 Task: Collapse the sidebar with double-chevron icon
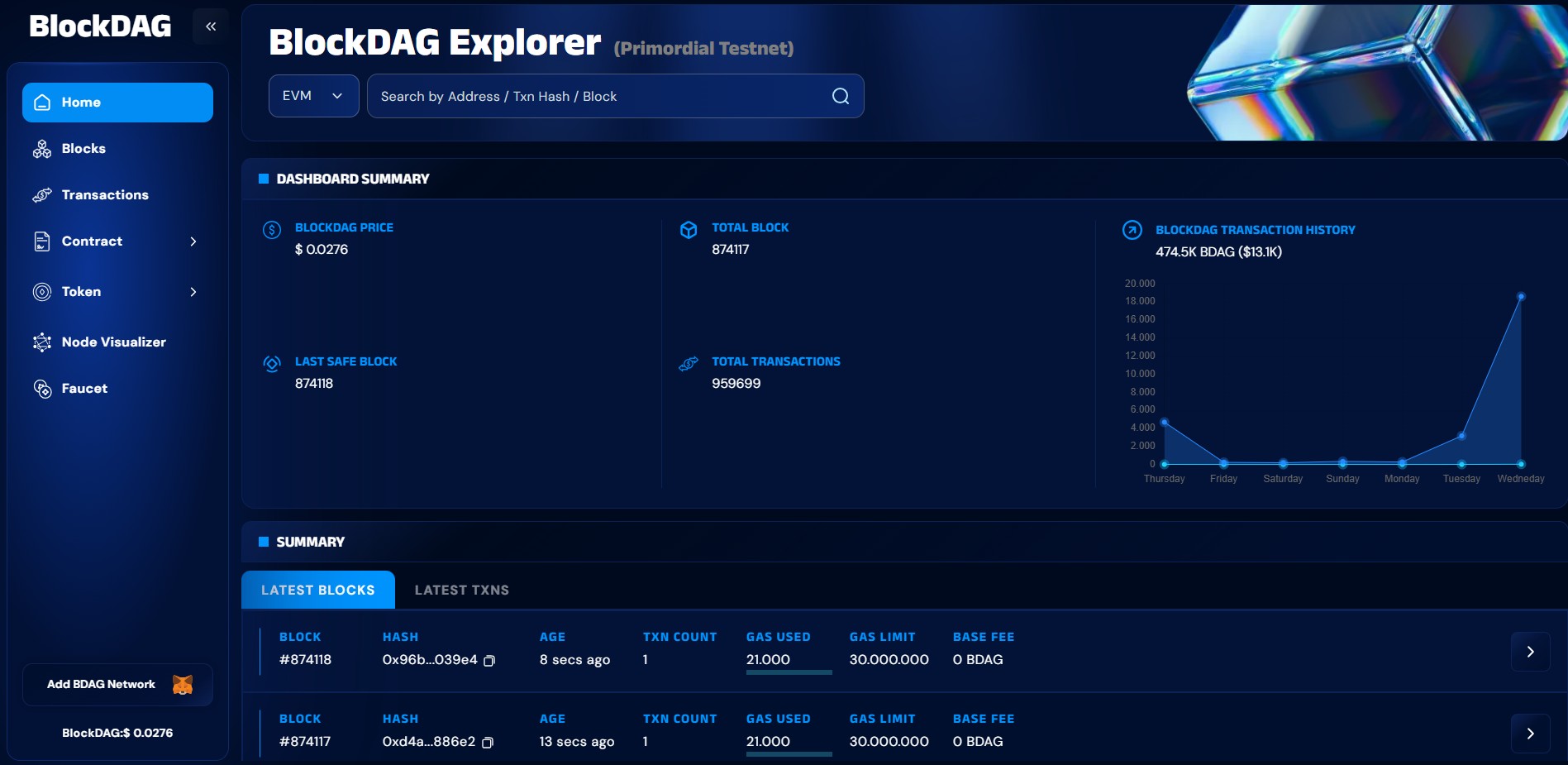pyautogui.click(x=211, y=26)
